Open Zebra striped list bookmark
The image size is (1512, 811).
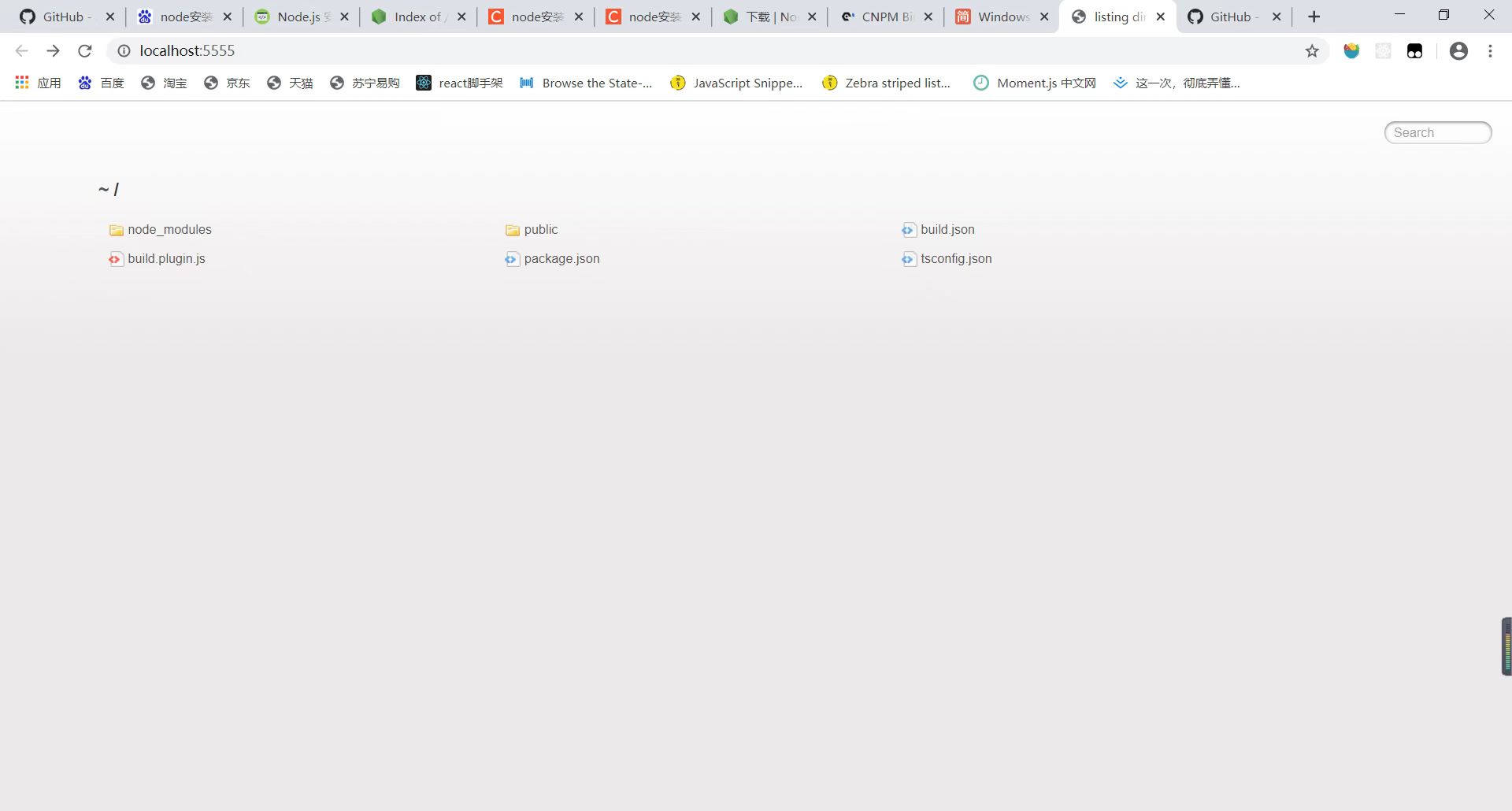[886, 83]
